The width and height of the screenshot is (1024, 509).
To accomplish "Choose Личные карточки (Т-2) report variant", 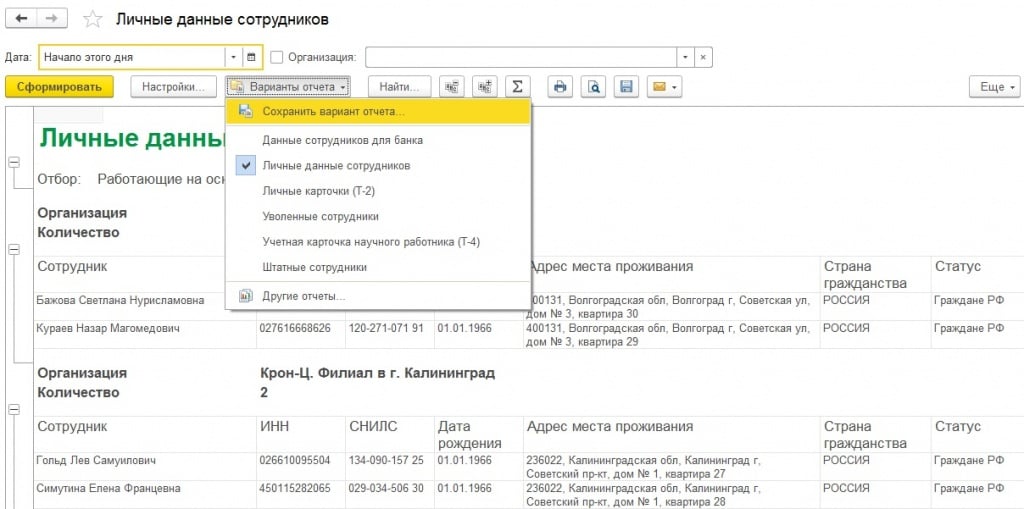I will click(x=318, y=191).
